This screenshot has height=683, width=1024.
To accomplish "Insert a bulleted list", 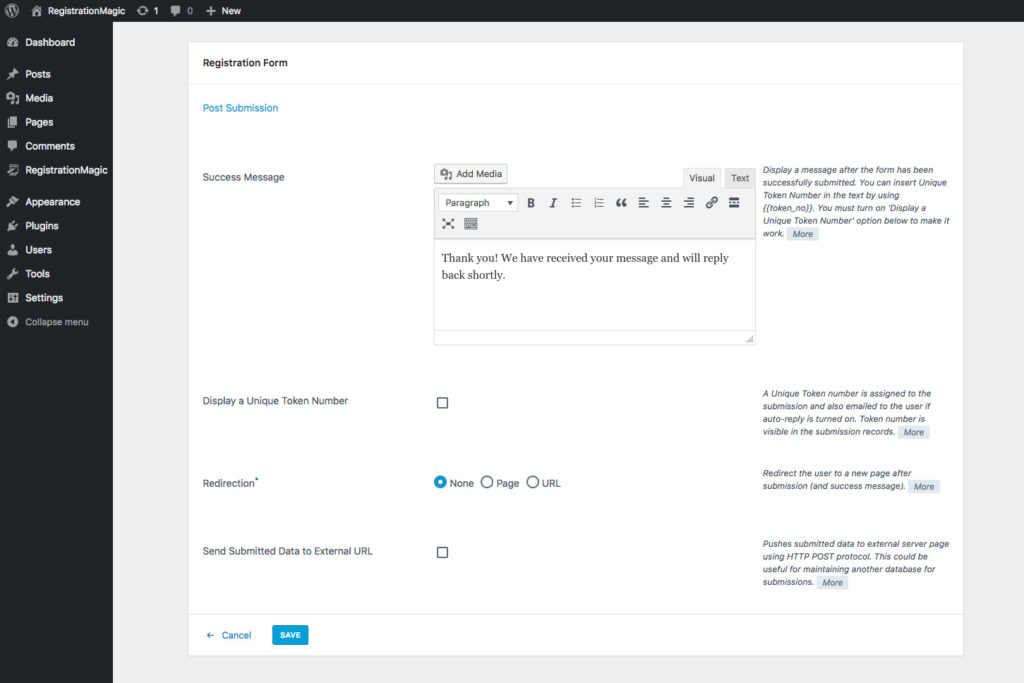I will (x=576, y=203).
